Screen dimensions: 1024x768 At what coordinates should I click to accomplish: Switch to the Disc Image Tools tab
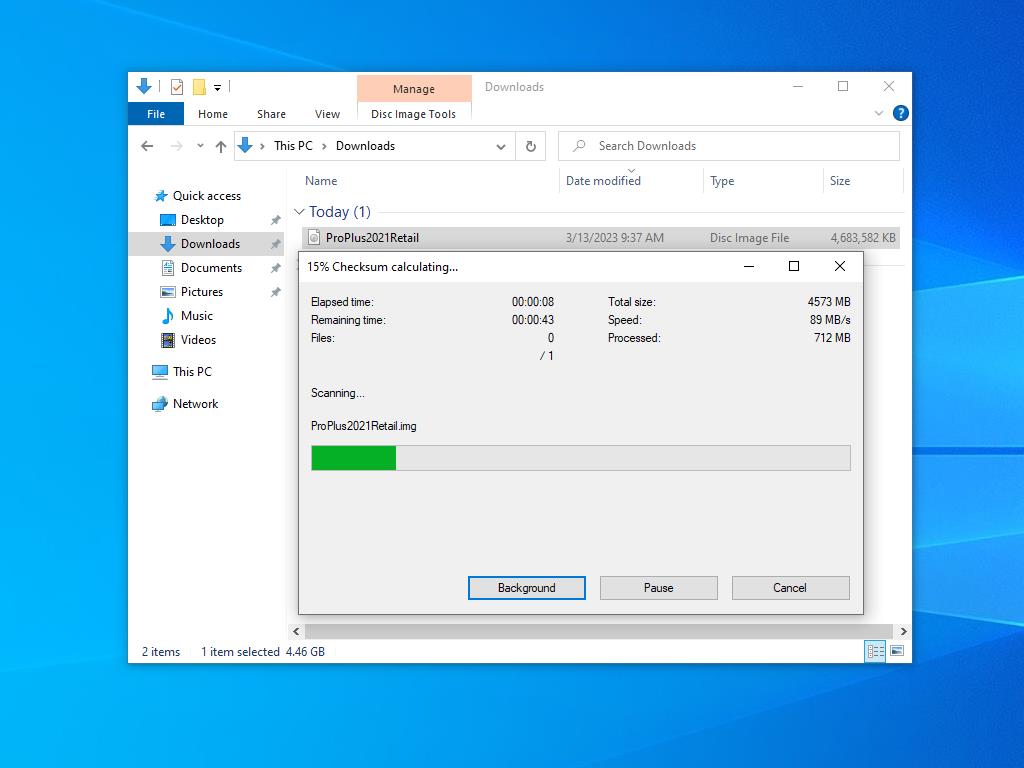(x=413, y=114)
